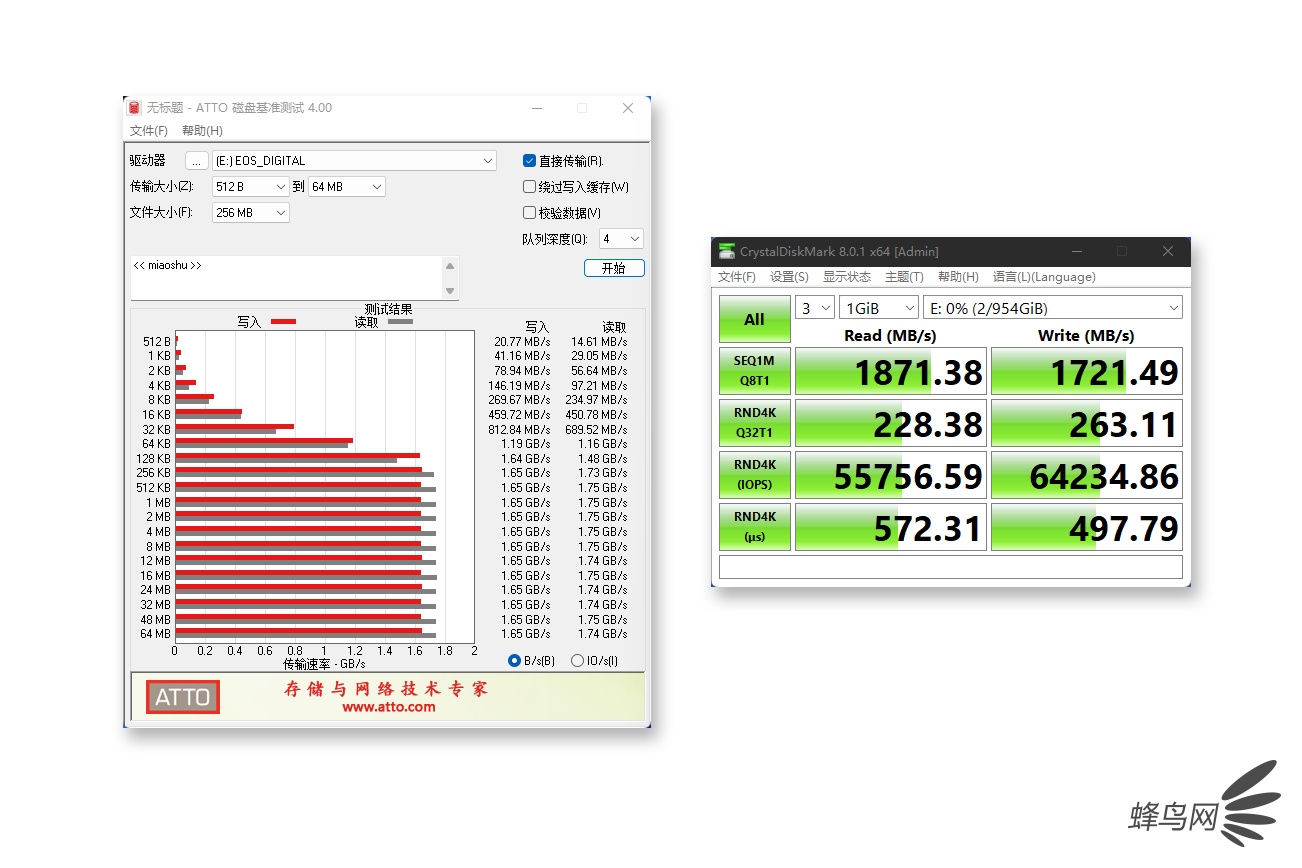Minimize the ATTO benchmark window

537,108
